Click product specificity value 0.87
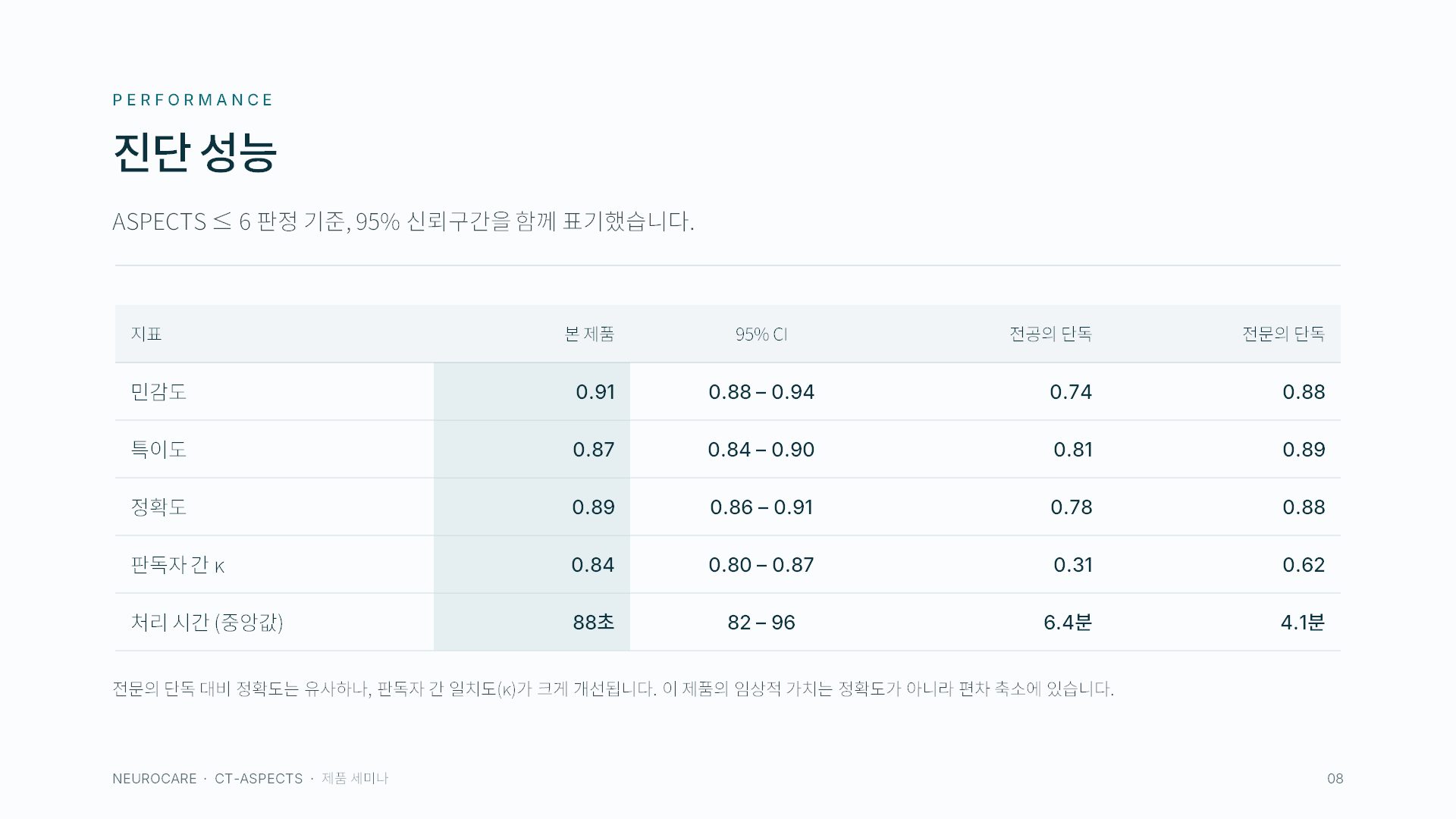The height and width of the screenshot is (819, 1456). (594, 450)
